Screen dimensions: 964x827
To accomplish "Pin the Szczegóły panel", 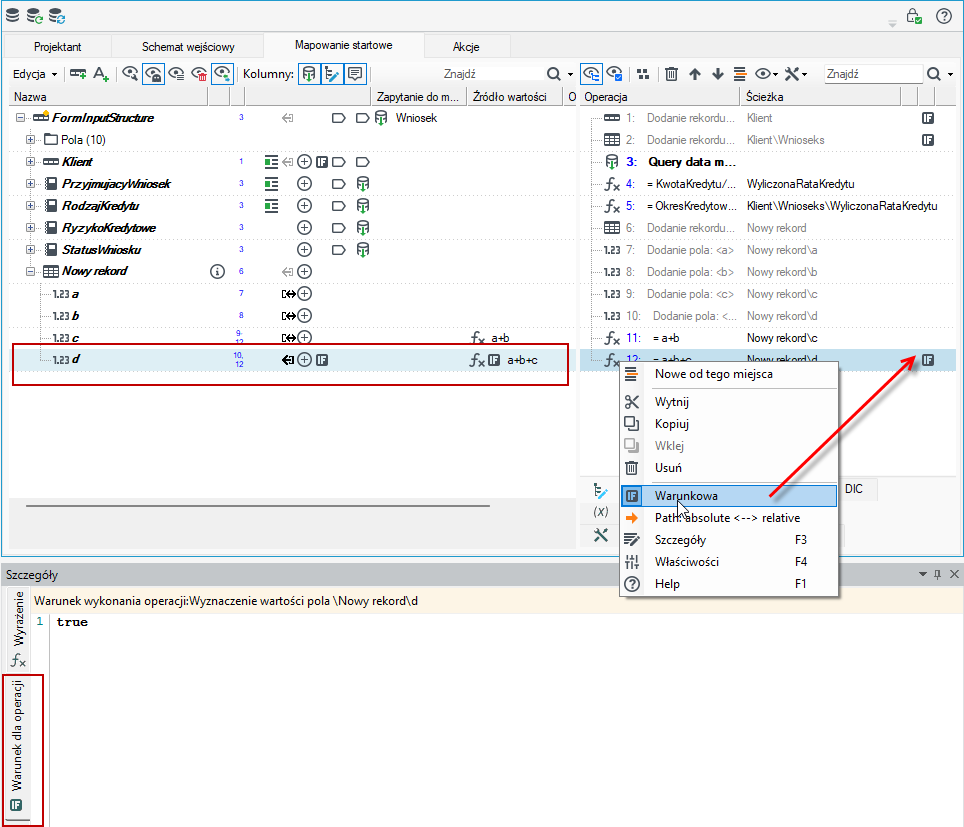I will coord(938,574).
